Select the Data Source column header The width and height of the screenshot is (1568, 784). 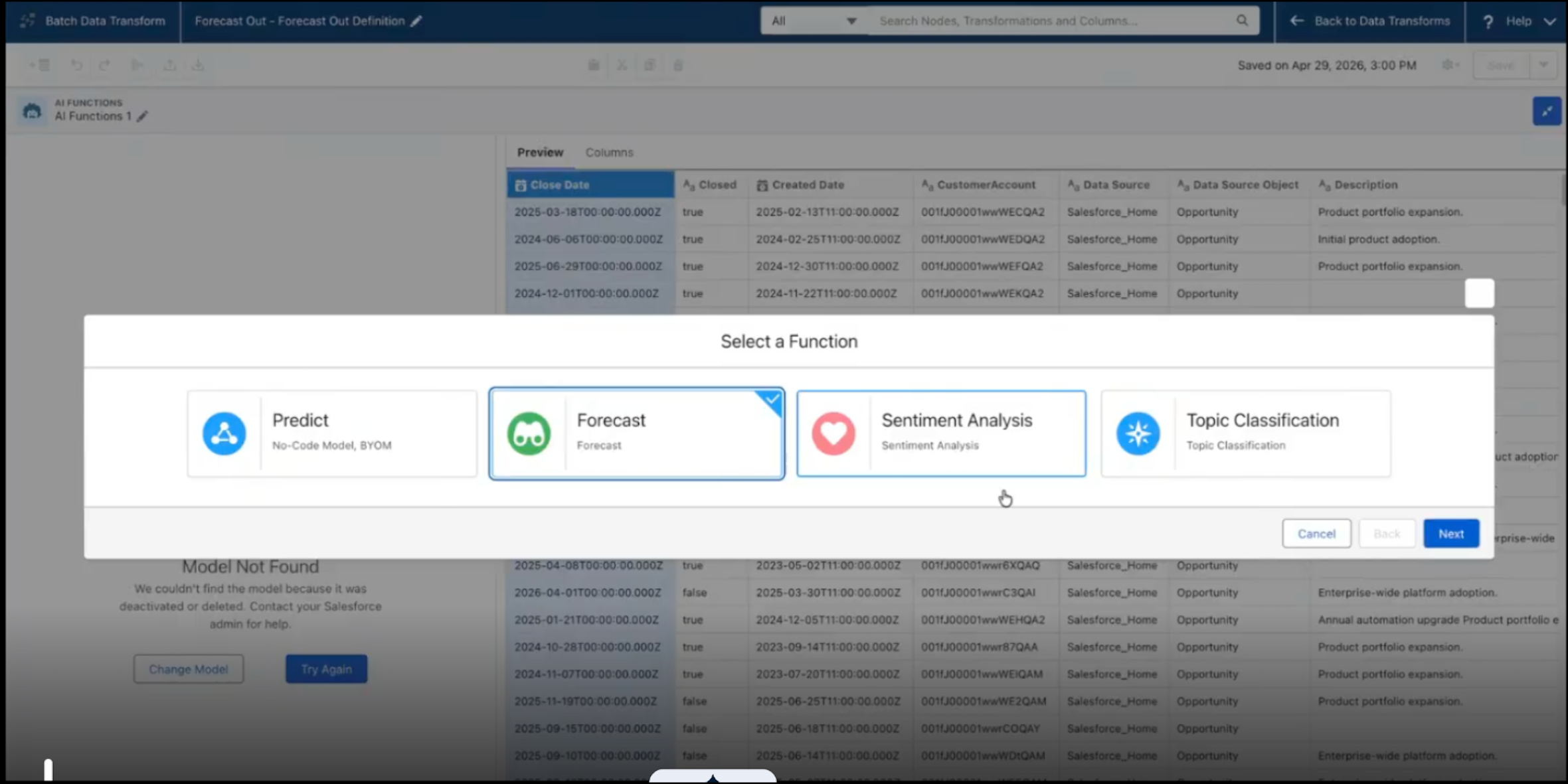coord(1114,185)
